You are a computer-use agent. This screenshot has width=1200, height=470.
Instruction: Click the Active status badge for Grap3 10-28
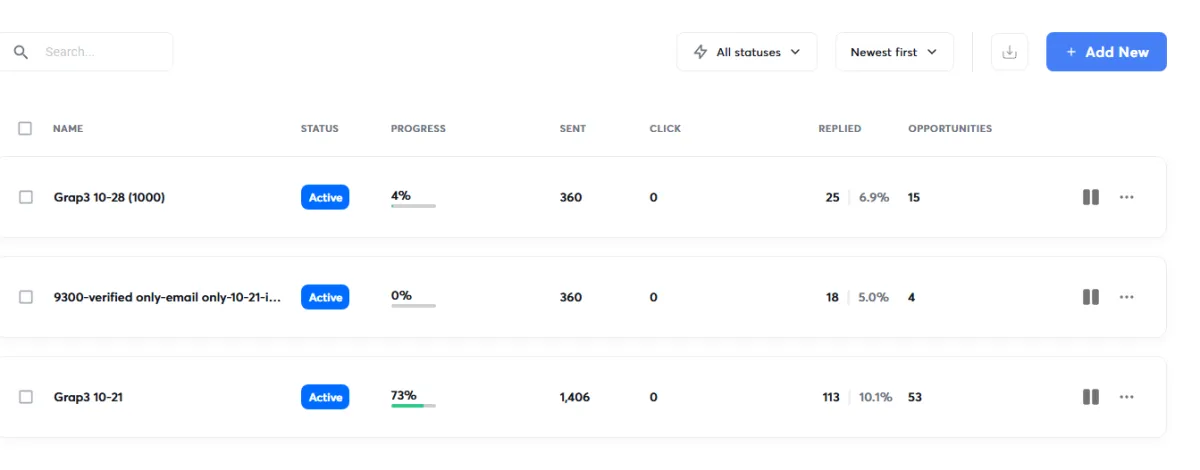[x=325, y=197]
